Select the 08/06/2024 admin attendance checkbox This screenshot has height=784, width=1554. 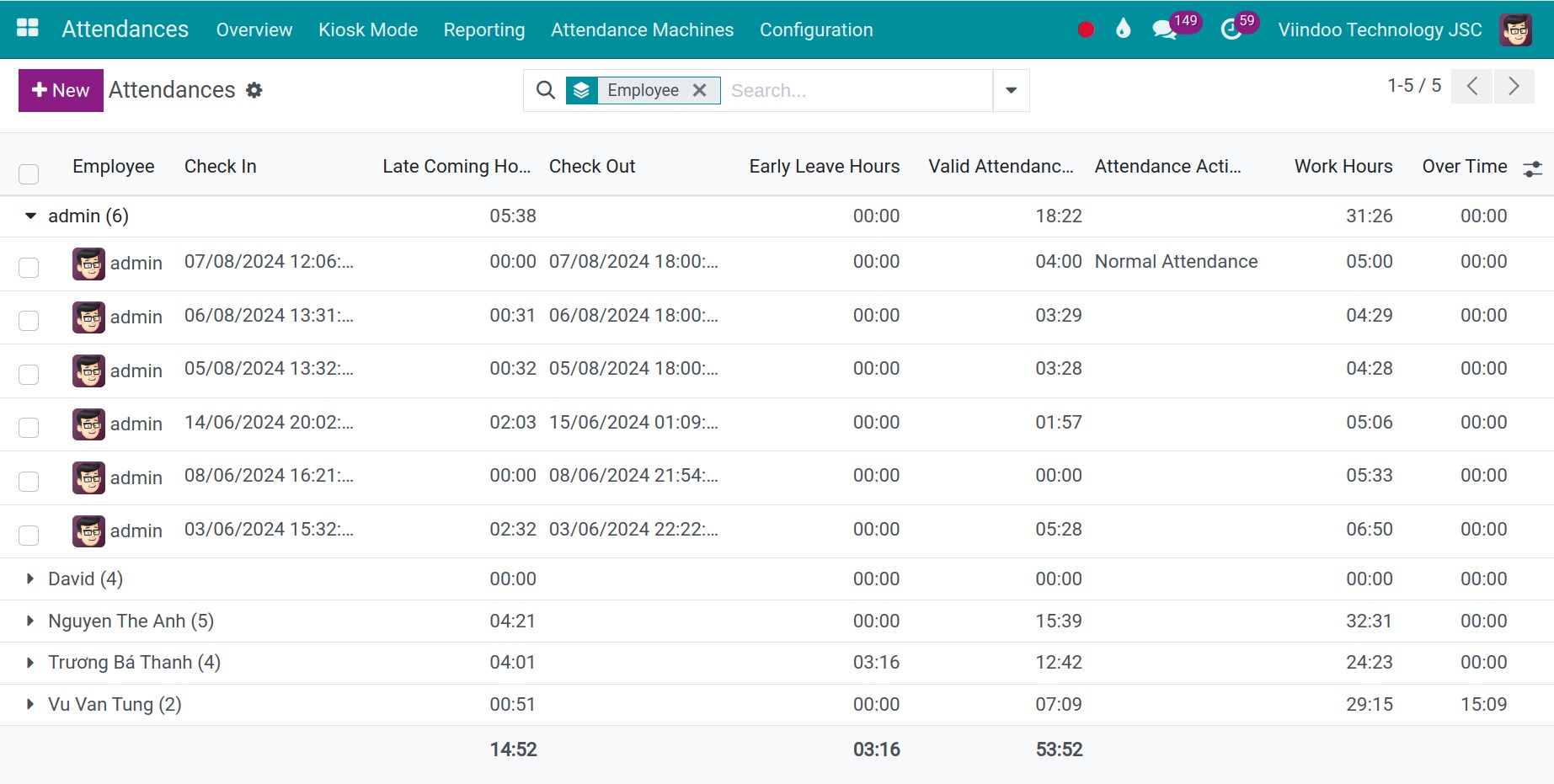tap(29, 482)
